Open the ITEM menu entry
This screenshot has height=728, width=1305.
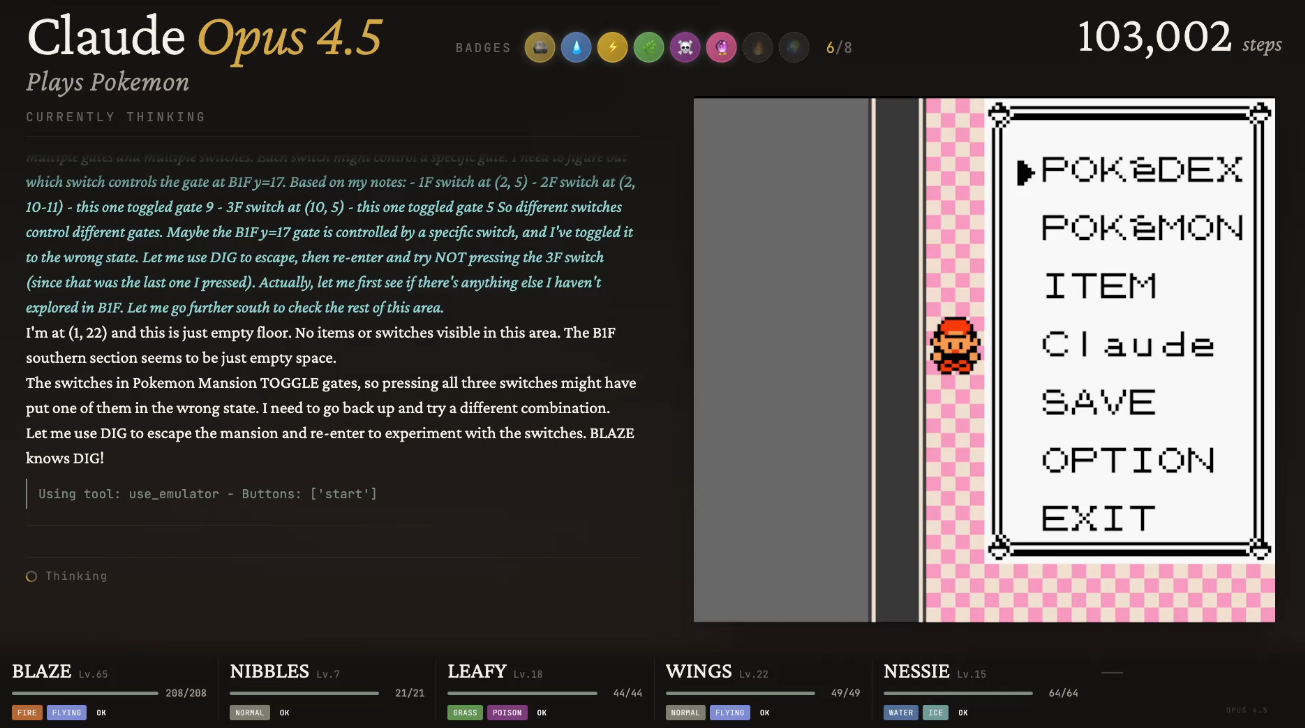coord(1100,286)
